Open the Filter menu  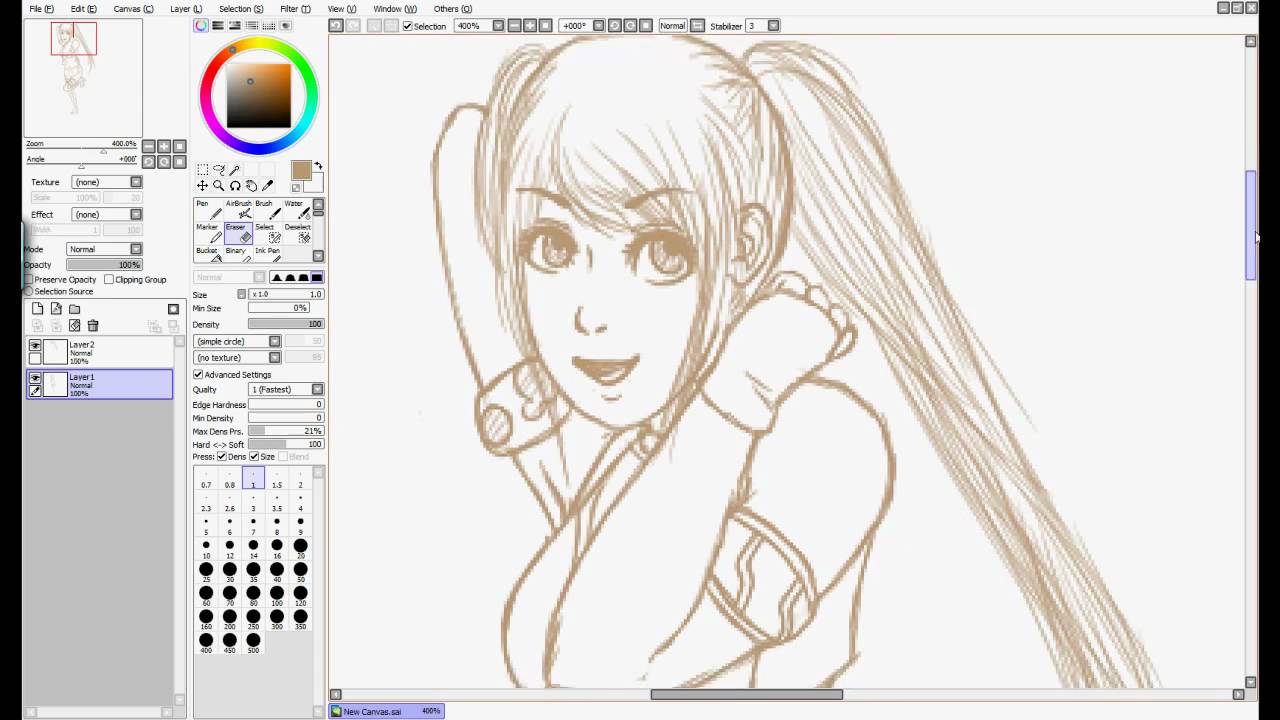click(295, 9)
